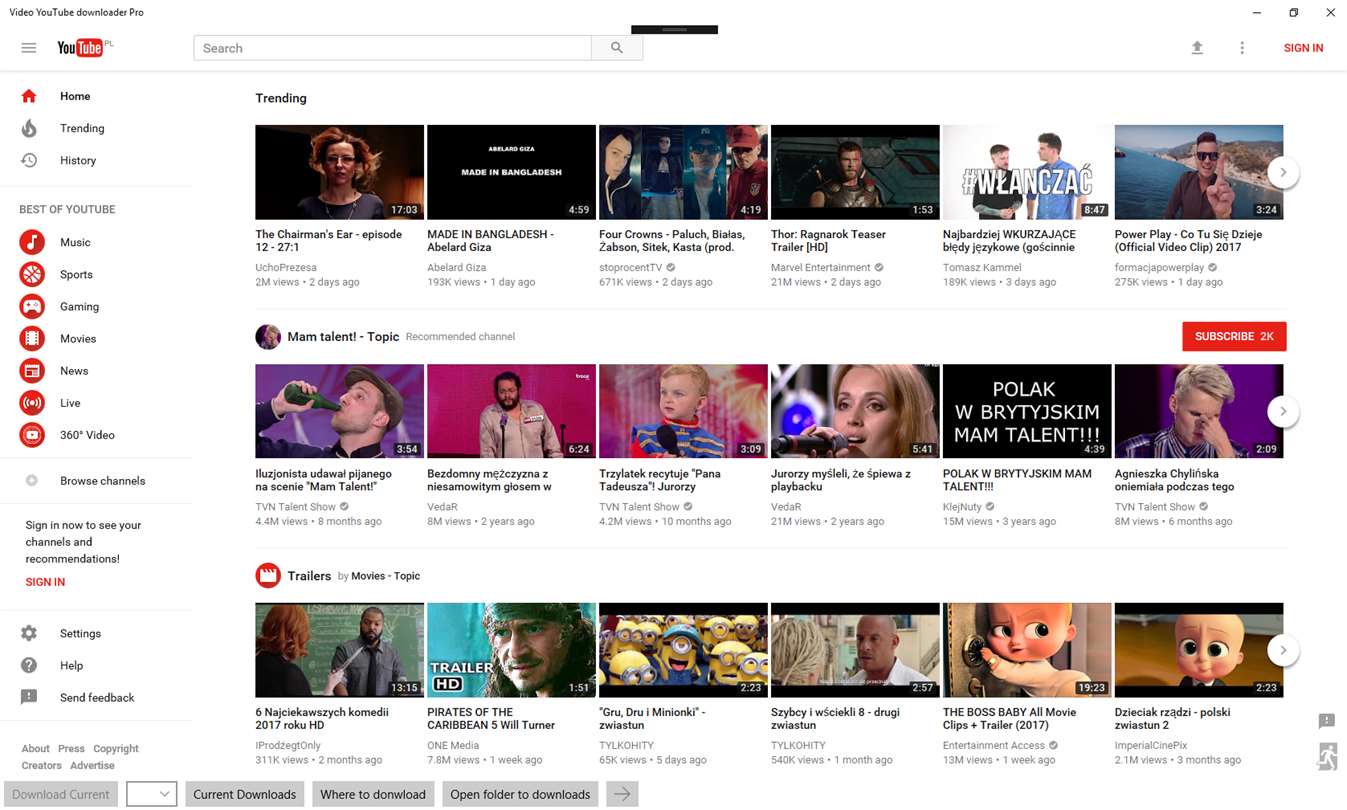The image size is (1347, 810).
Task: Click the exit door icon at bottom right
Action: 1327,757
